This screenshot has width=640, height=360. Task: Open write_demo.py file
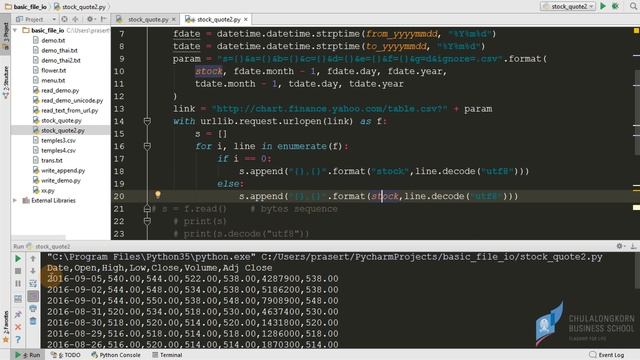click(x=61, y=180)
